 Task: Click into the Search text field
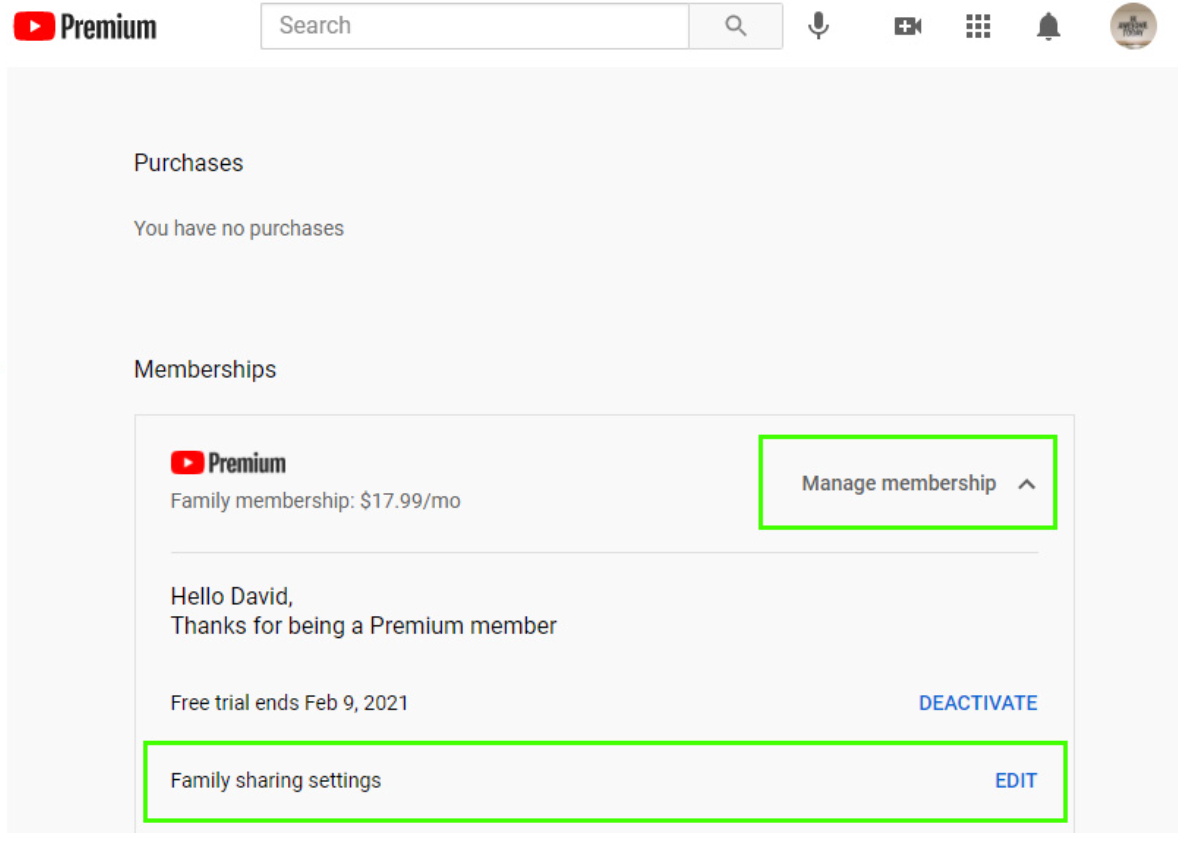[x=475, y=26]
